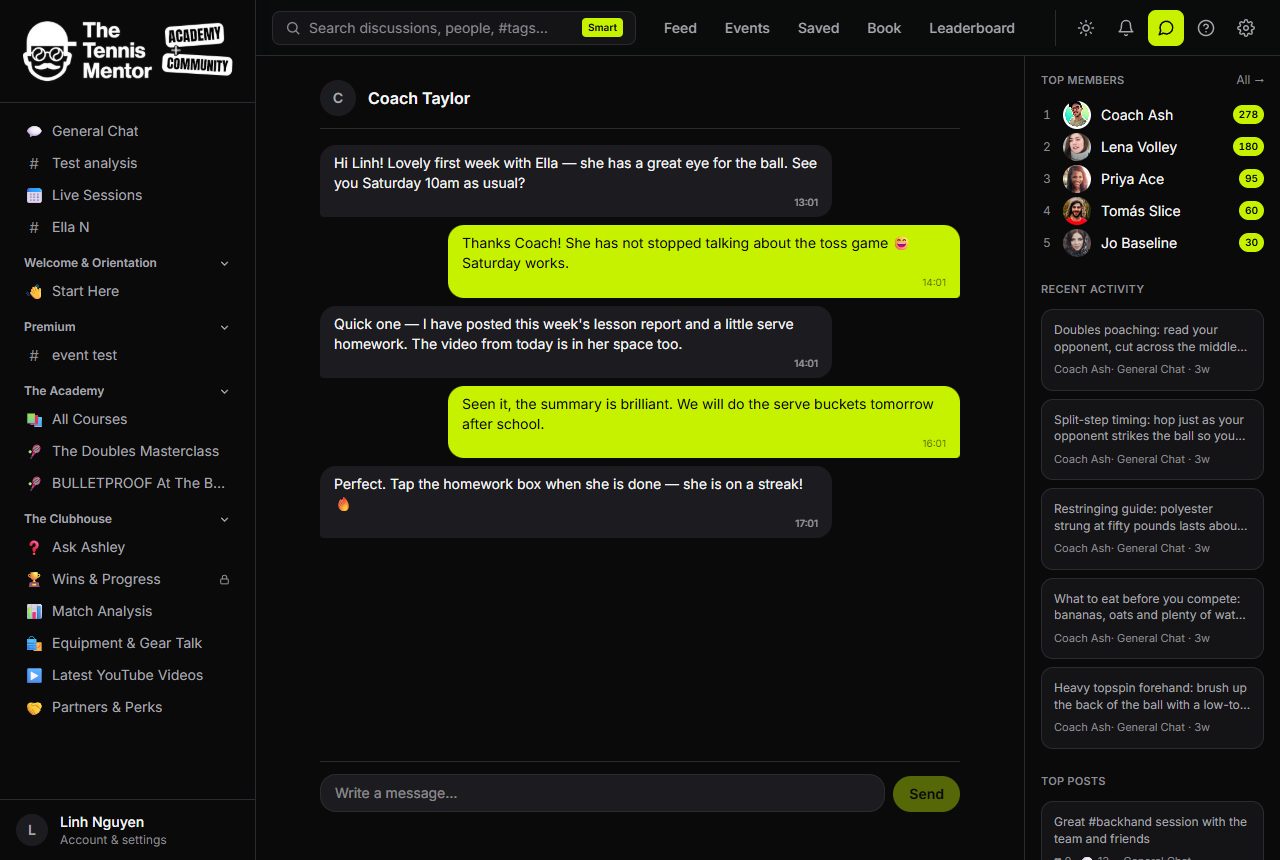Viewport: 1280px width, 860px height.
Task: Click in the Write a message field
Action: tap(602, 793)
